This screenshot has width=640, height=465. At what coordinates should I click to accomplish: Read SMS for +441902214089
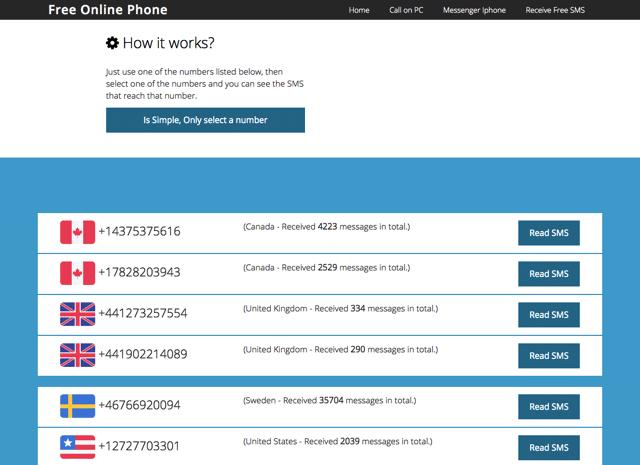point(548,356)
